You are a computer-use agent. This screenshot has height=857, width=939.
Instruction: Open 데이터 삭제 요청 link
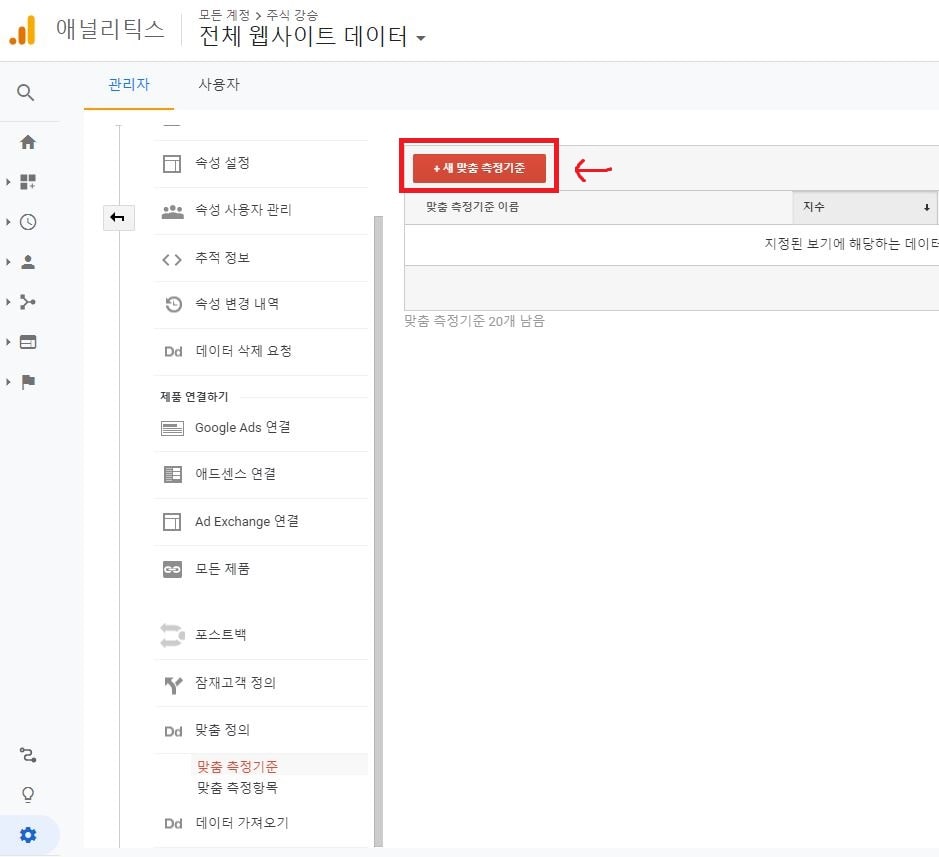click(243, 351)
